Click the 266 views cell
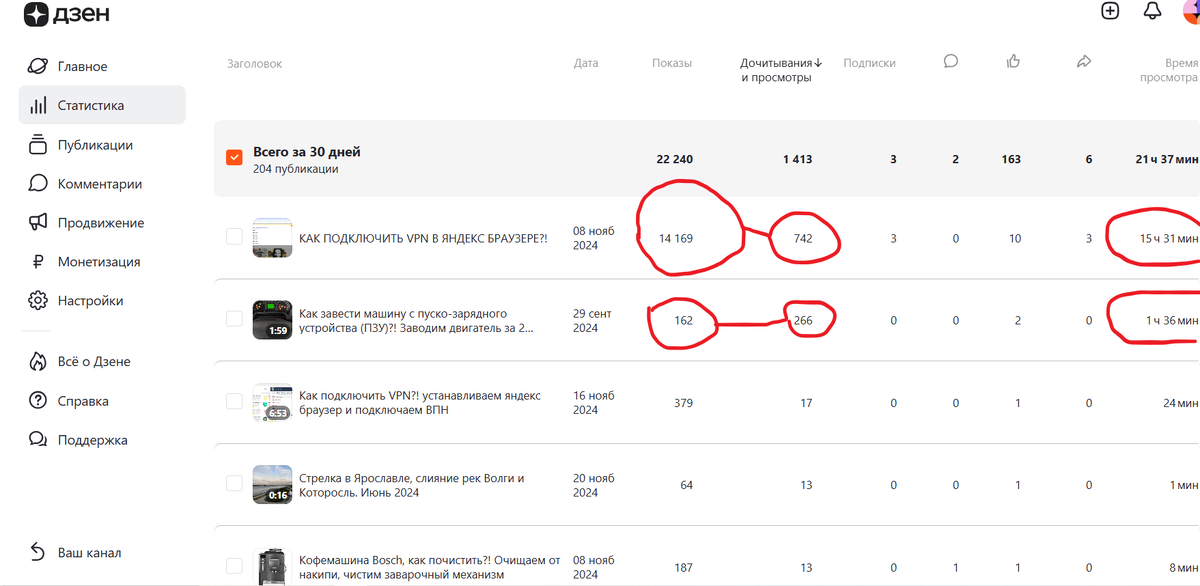 coord(802,320)
